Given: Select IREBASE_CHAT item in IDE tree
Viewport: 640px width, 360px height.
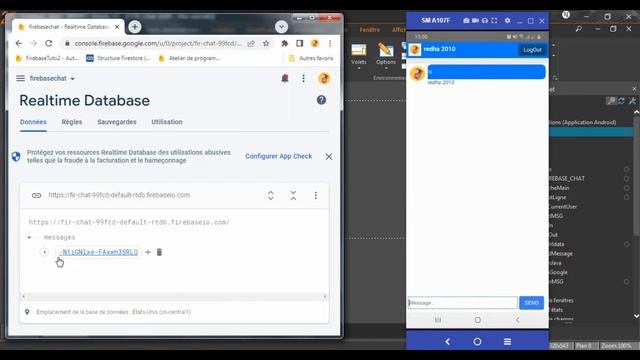Looking at the screenshot, I should (567, 178).
